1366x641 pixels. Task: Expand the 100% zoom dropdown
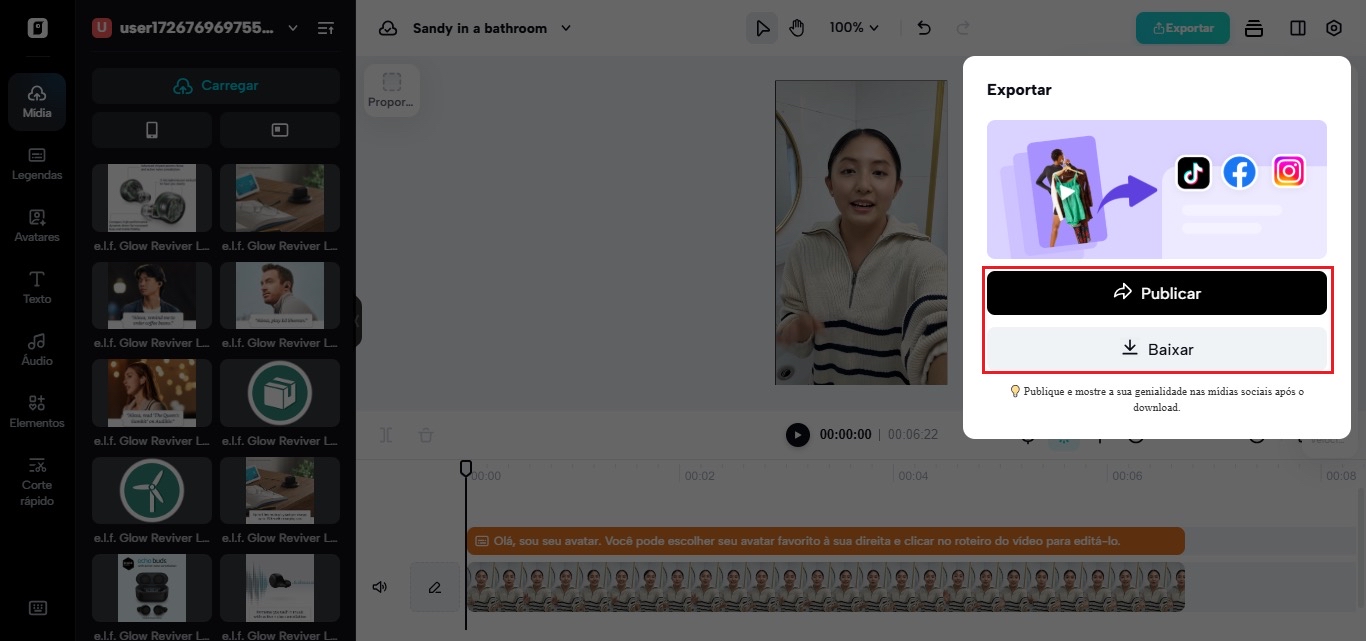854,28
